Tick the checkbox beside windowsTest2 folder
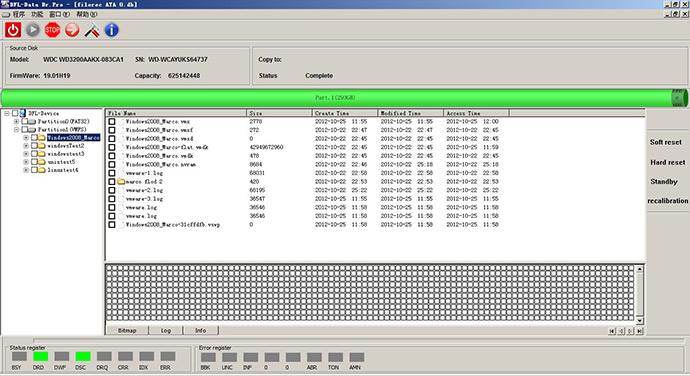This screenshot has height=376, width=690. pyautogui.click(x=34, y=146)
